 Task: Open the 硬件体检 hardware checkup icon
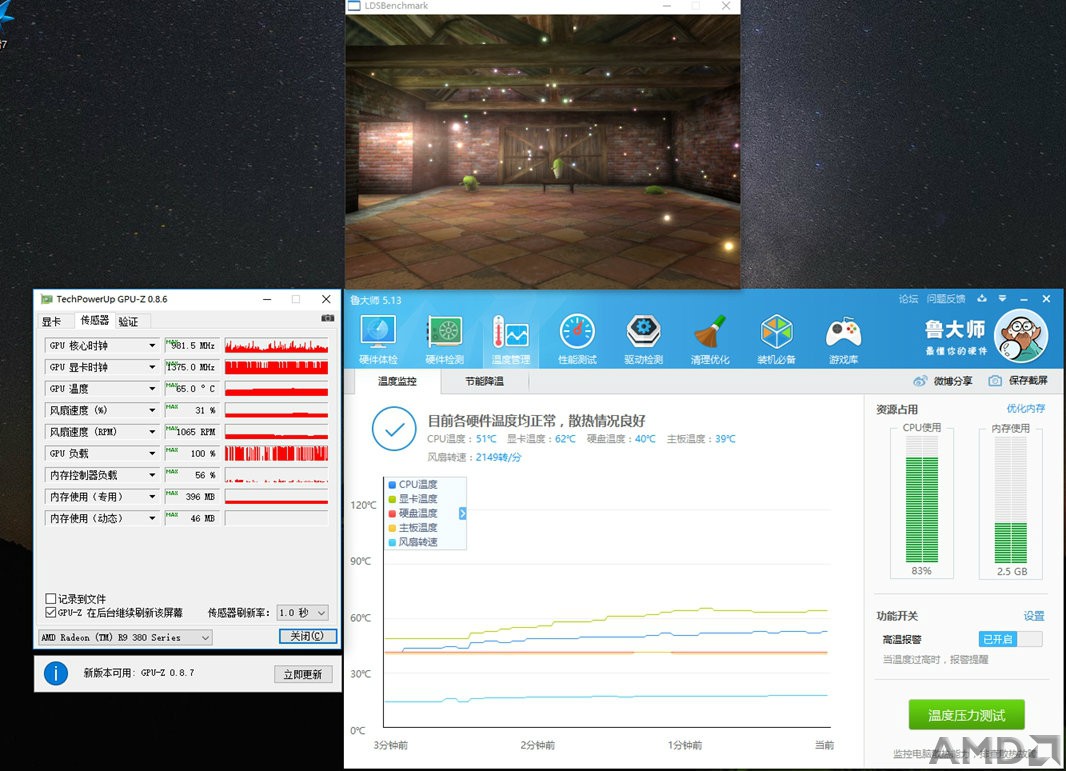click(x=378, y=340)
